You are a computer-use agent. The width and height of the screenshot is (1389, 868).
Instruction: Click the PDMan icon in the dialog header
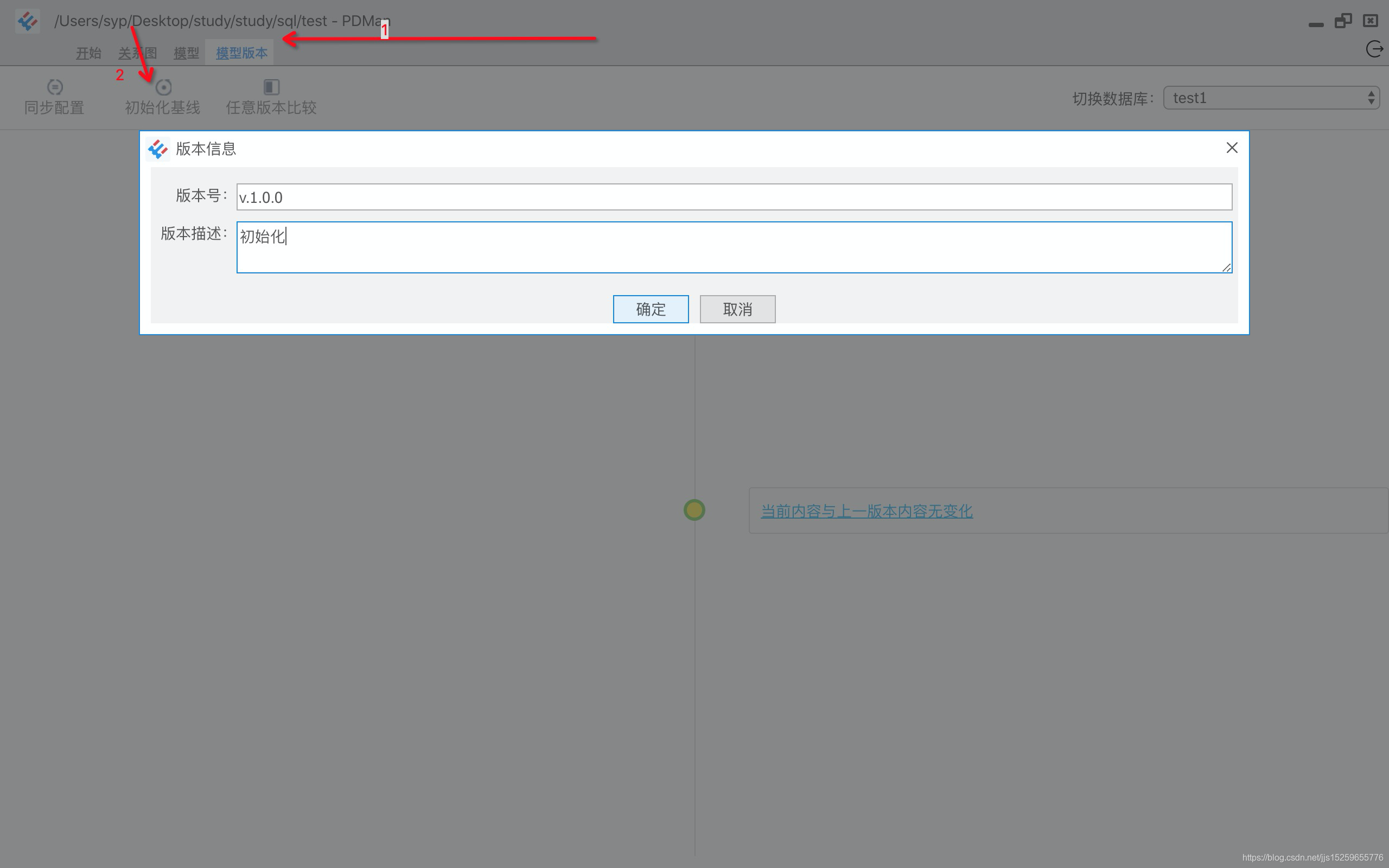click(158, 148)
